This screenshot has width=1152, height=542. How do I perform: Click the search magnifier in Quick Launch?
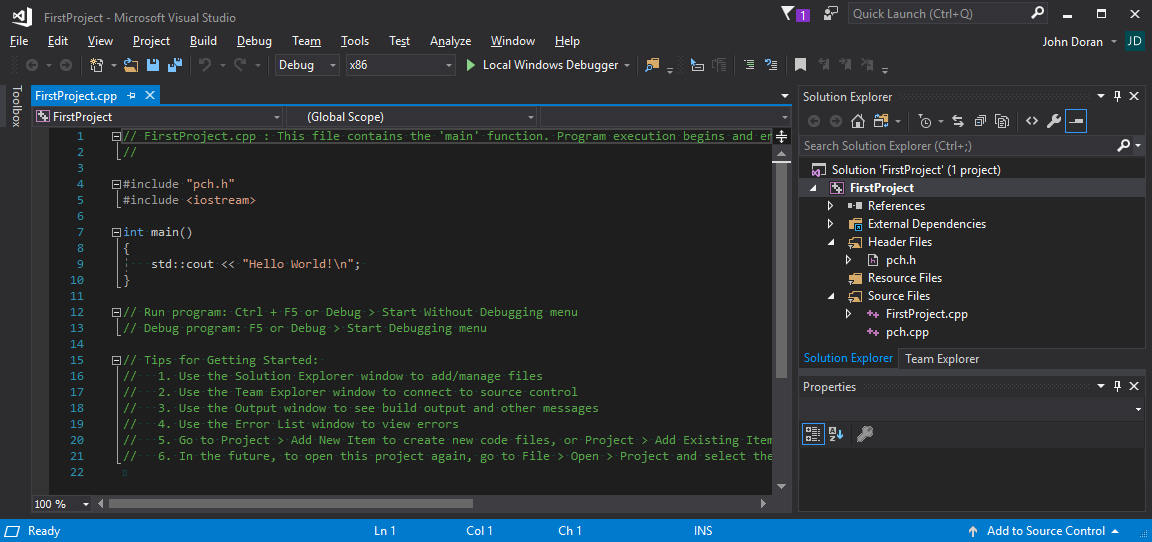pos(1037,13)
